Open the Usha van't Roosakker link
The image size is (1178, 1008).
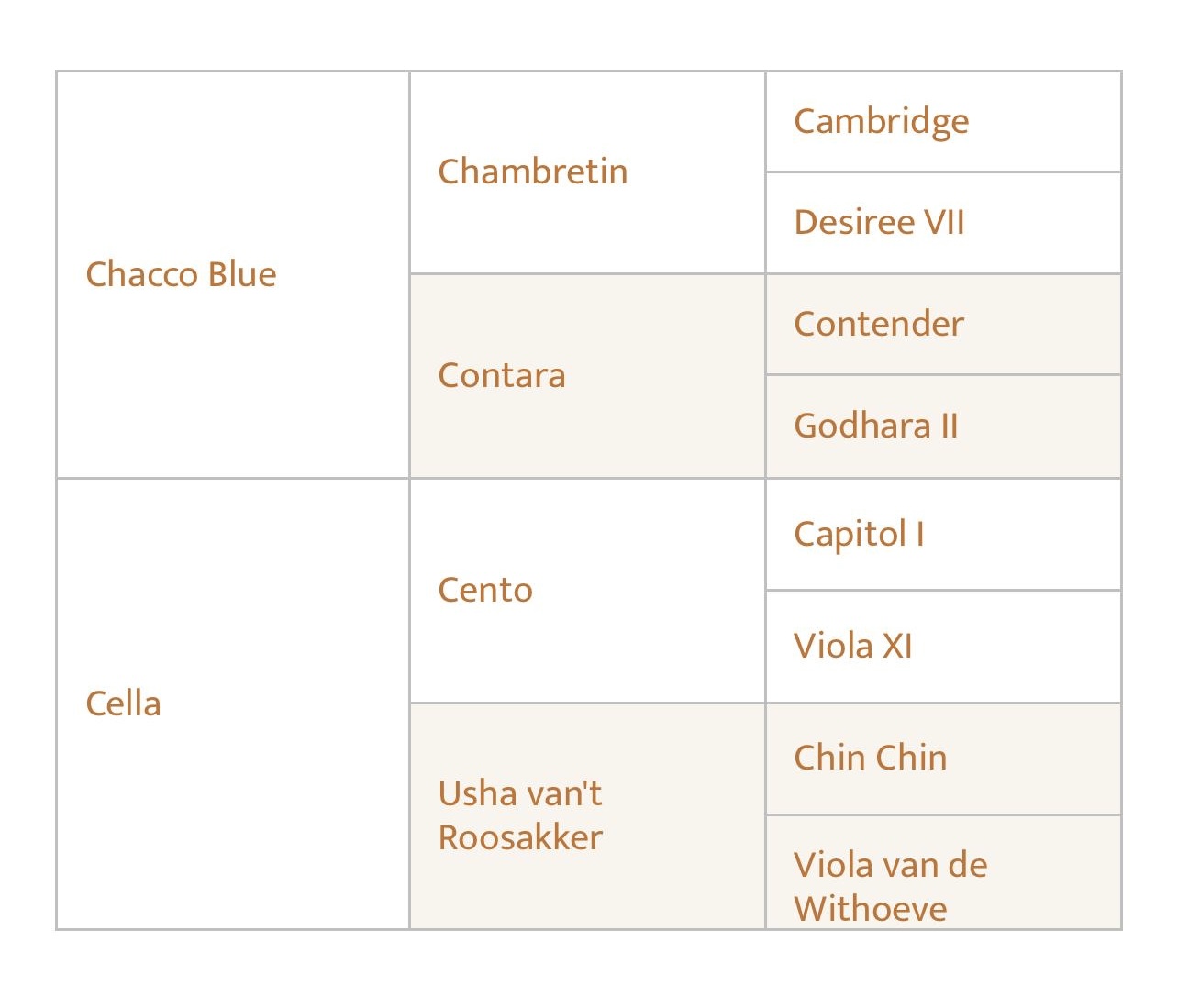click(x=520, y=815)
